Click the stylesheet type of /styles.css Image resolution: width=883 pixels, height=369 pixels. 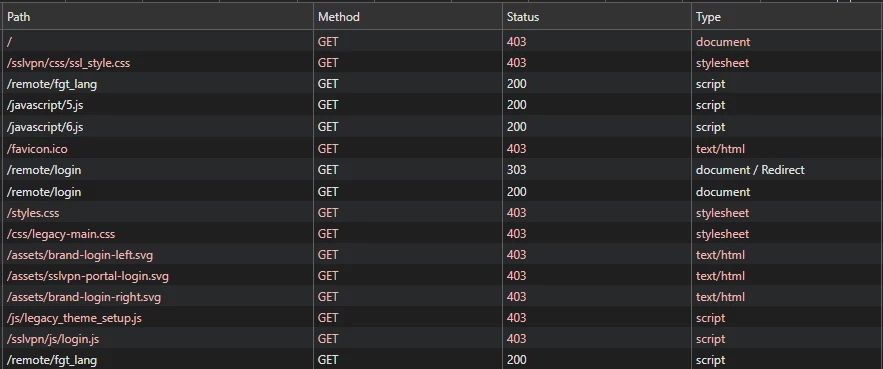click(x=723, y=213)
